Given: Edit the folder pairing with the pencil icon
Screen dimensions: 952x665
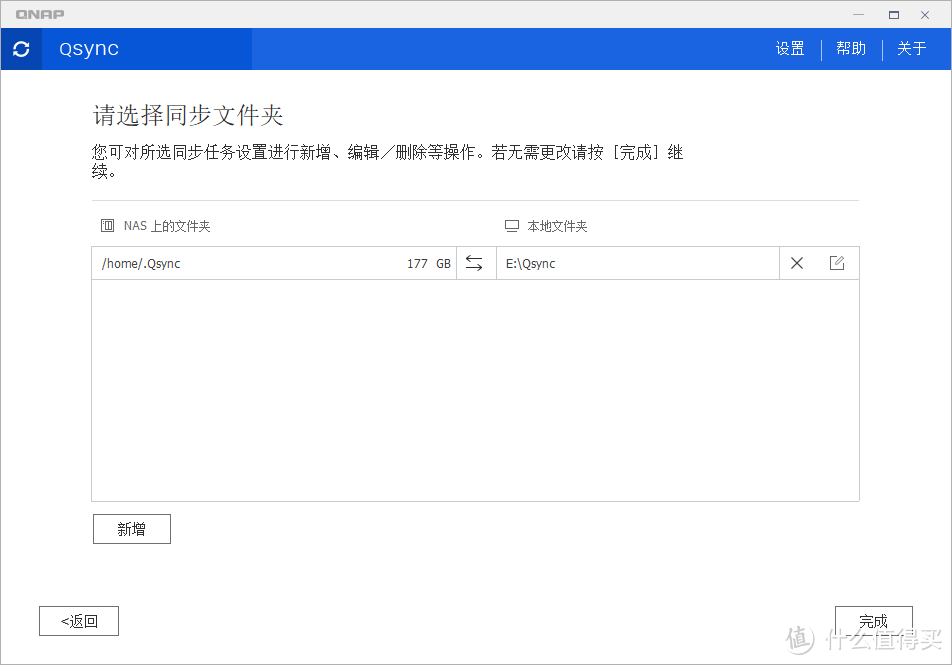Looking at the screenshot, I should point(837,263).
